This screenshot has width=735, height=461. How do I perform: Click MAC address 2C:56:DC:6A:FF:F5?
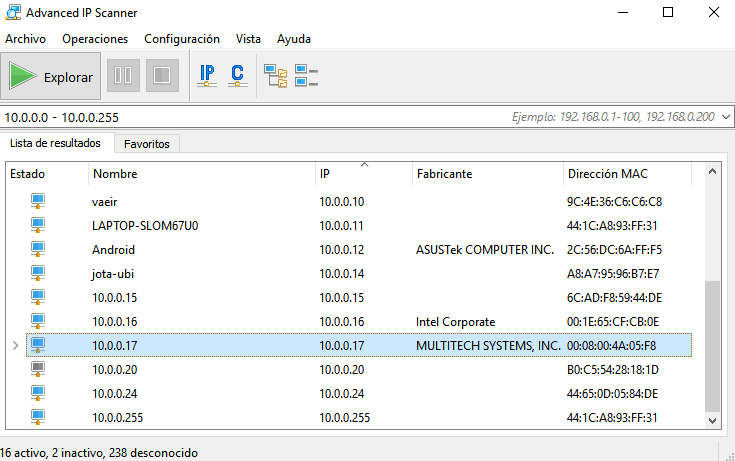tap(615, 249)
